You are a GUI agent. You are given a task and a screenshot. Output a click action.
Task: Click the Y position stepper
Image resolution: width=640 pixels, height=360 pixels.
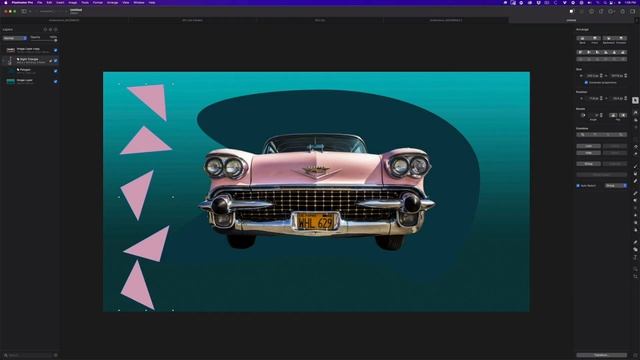625,98
